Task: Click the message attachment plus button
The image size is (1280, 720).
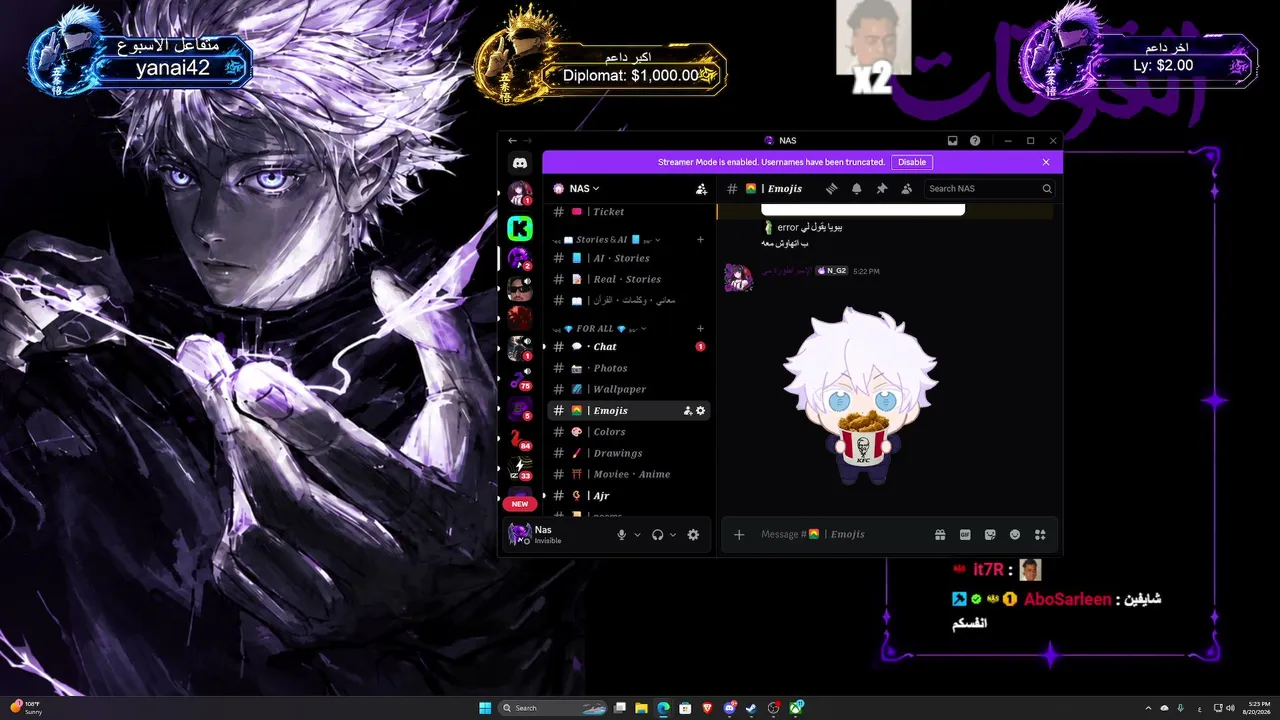Action: tap(739, 535)
